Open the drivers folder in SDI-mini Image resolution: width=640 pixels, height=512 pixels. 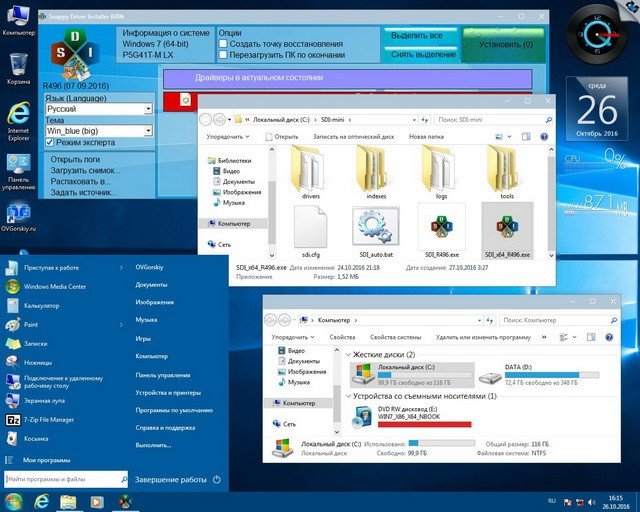click(x=311, y=172)
